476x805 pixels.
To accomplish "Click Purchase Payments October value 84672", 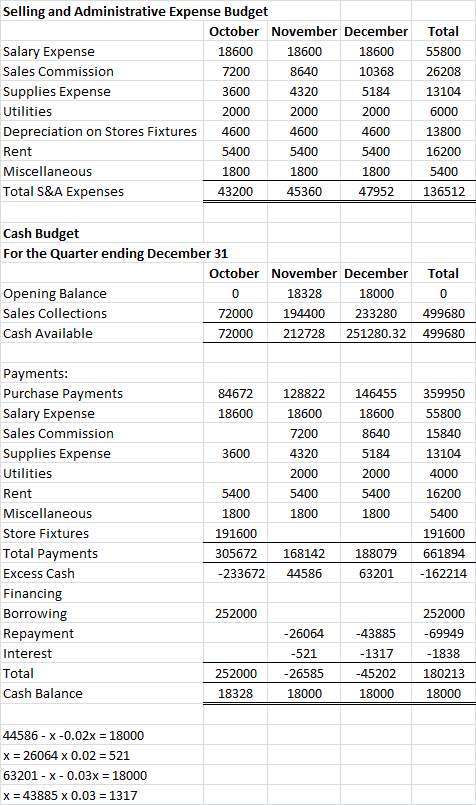I will [x=235, y=394].
